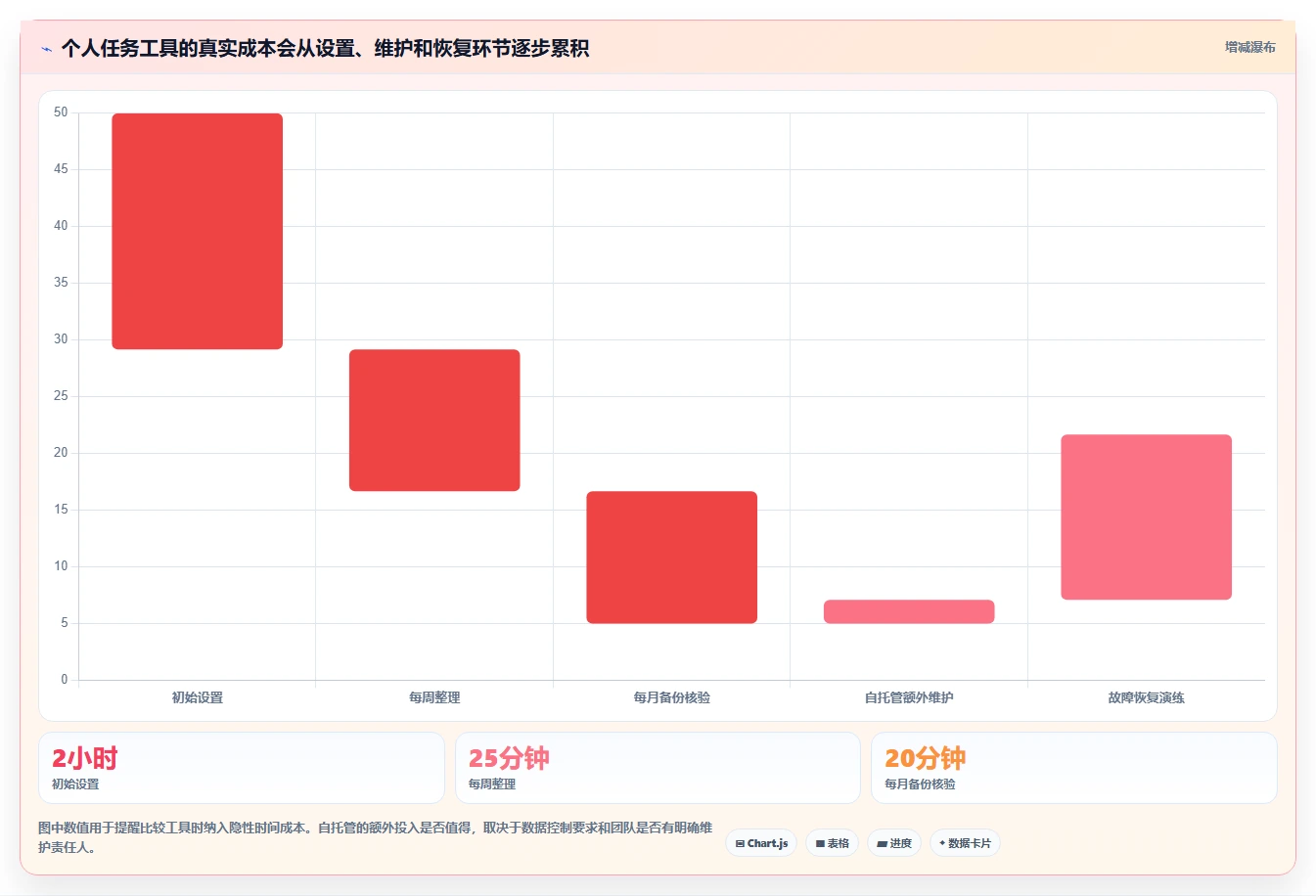Screen dimensions: 1316x896
Task: Click the 每月备份核验 waterfall bar
Action: click(672, 558)
